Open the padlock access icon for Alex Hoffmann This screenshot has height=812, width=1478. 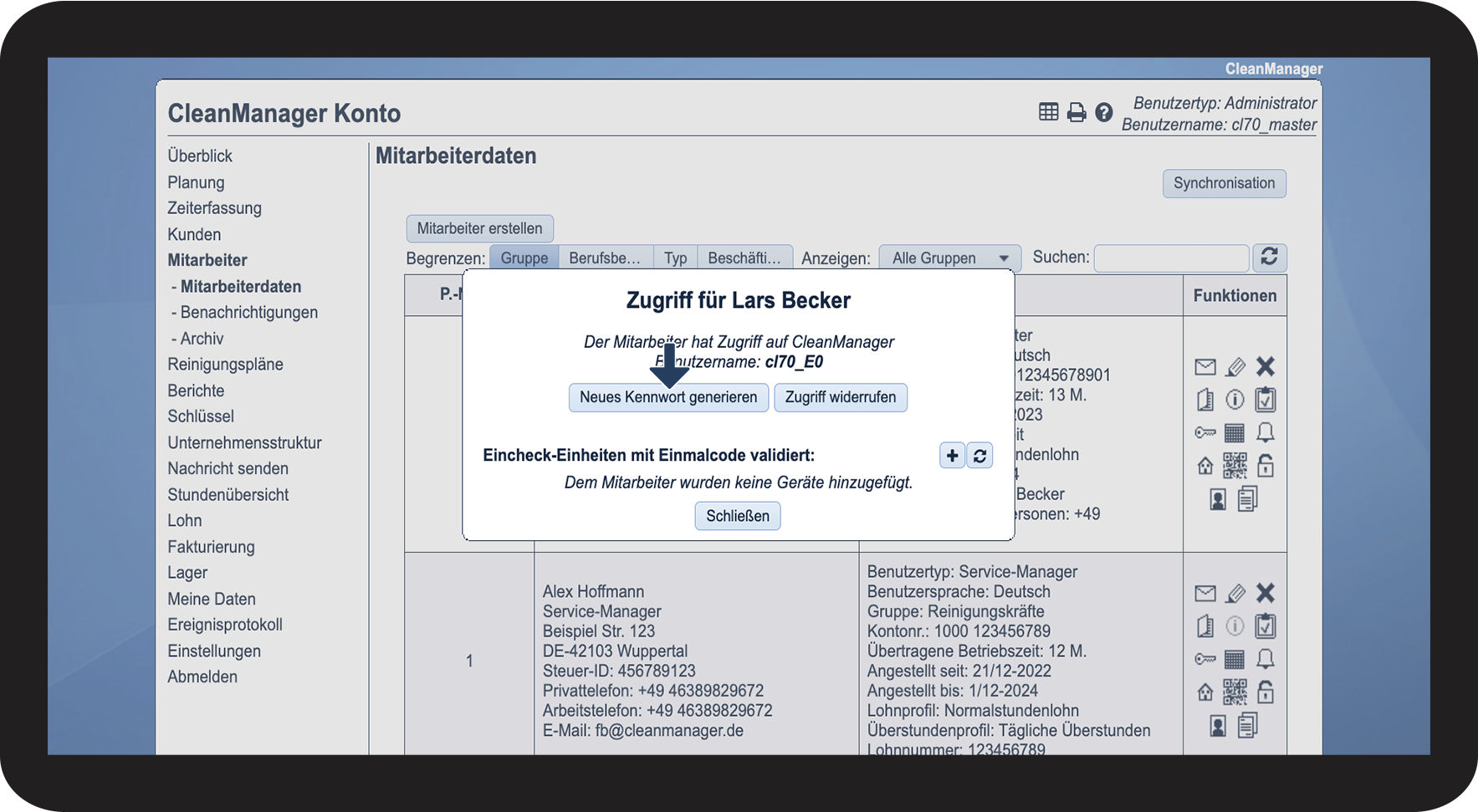click(1266, 692)
